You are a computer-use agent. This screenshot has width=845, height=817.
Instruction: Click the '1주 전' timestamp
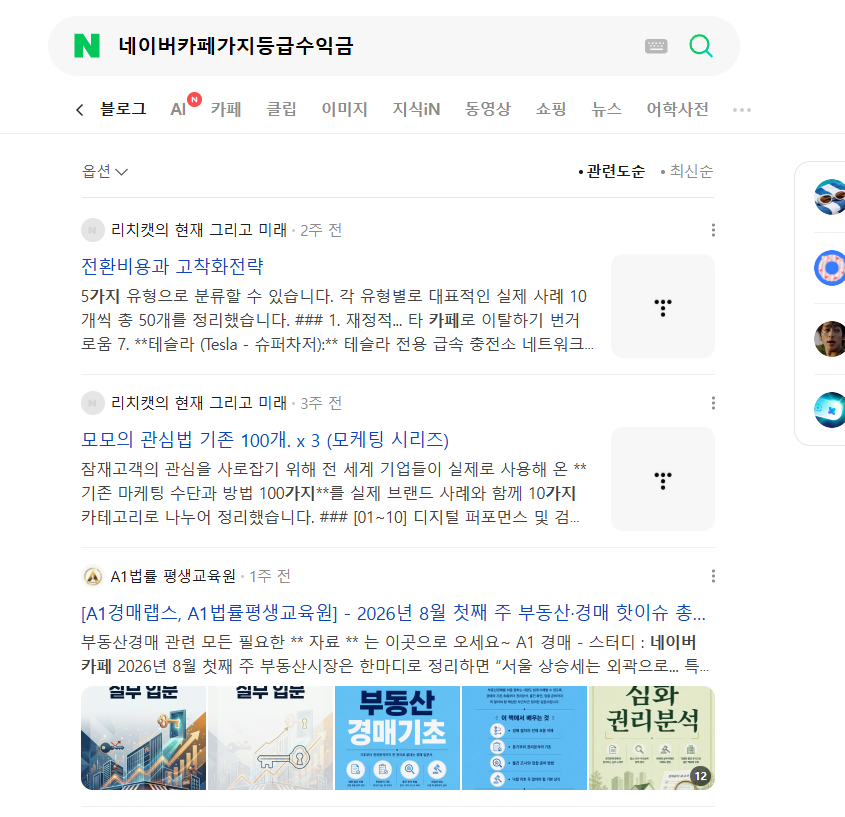click(269, 576)
